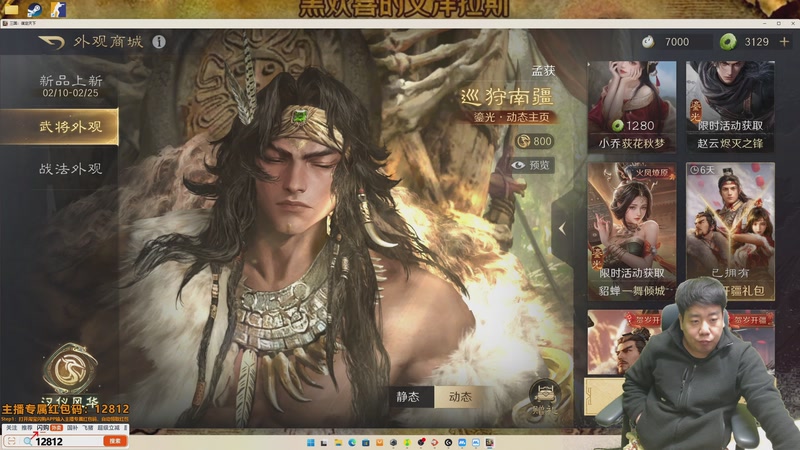Click the 鎏光·动态主页 tag
Viewport: 800px width, 450px height.
point(511,117)
